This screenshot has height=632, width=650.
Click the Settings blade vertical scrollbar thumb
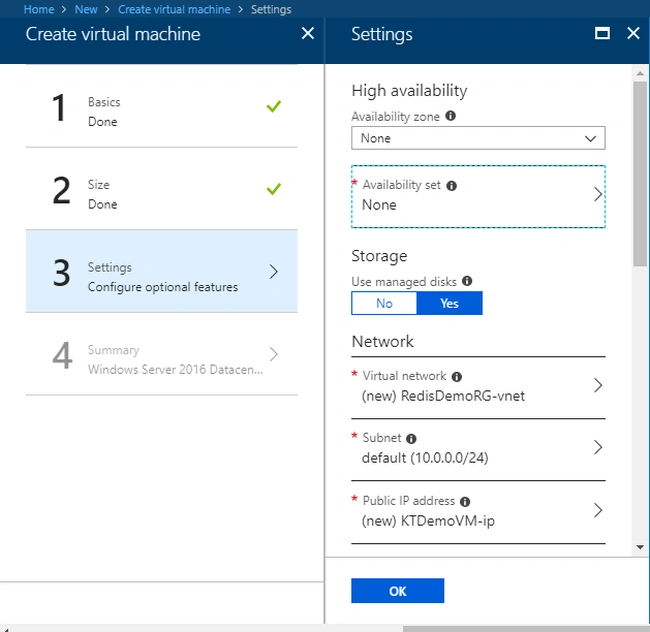click(640, 174)
